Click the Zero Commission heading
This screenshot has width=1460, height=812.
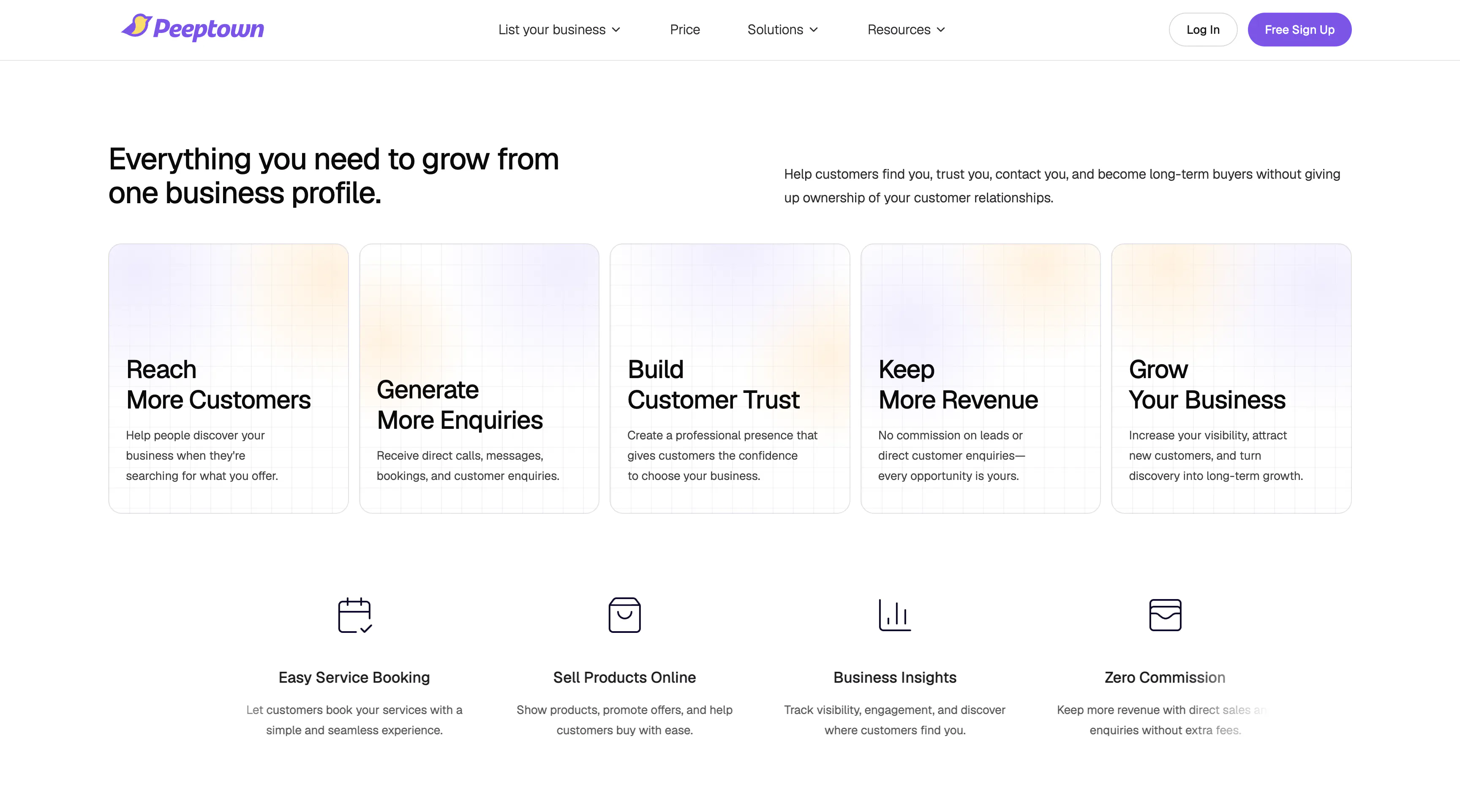pos(1165,678)
